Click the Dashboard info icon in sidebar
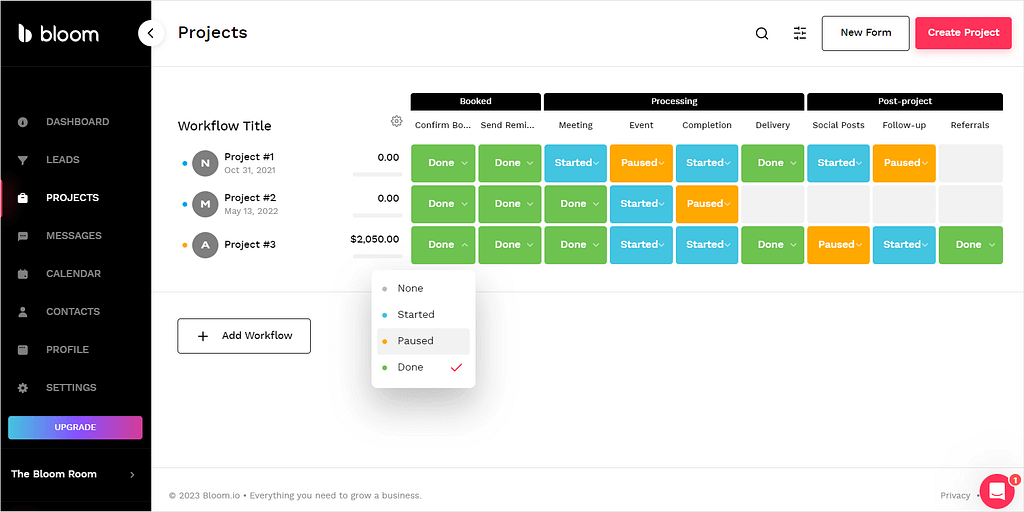The image size is (1024, 512). tap(23, 122)
